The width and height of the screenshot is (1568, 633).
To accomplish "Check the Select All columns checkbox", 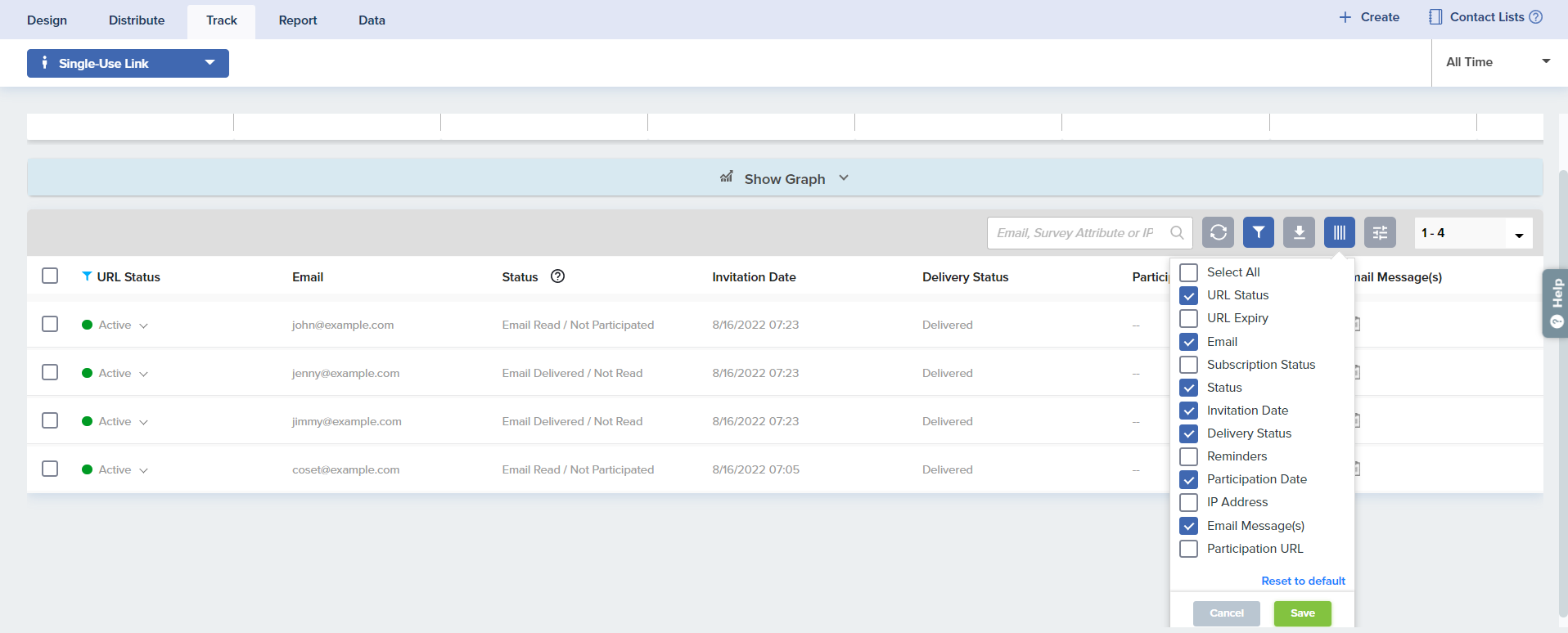I will (1189, 272).
